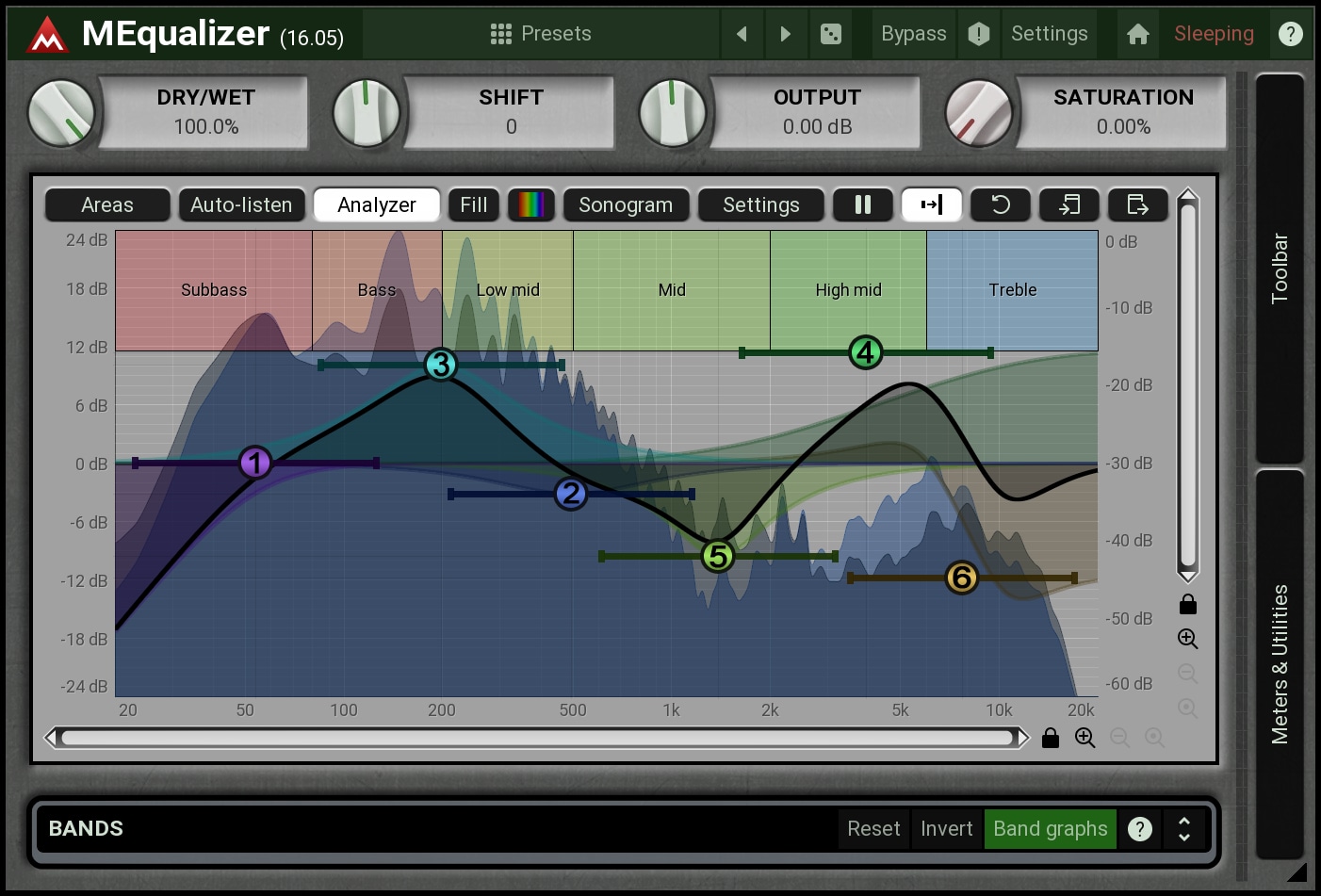Click the vertical zoom scrollbar down arrow
Viewport: 1321px width, 896px height.
click(x=1188, y=576)
